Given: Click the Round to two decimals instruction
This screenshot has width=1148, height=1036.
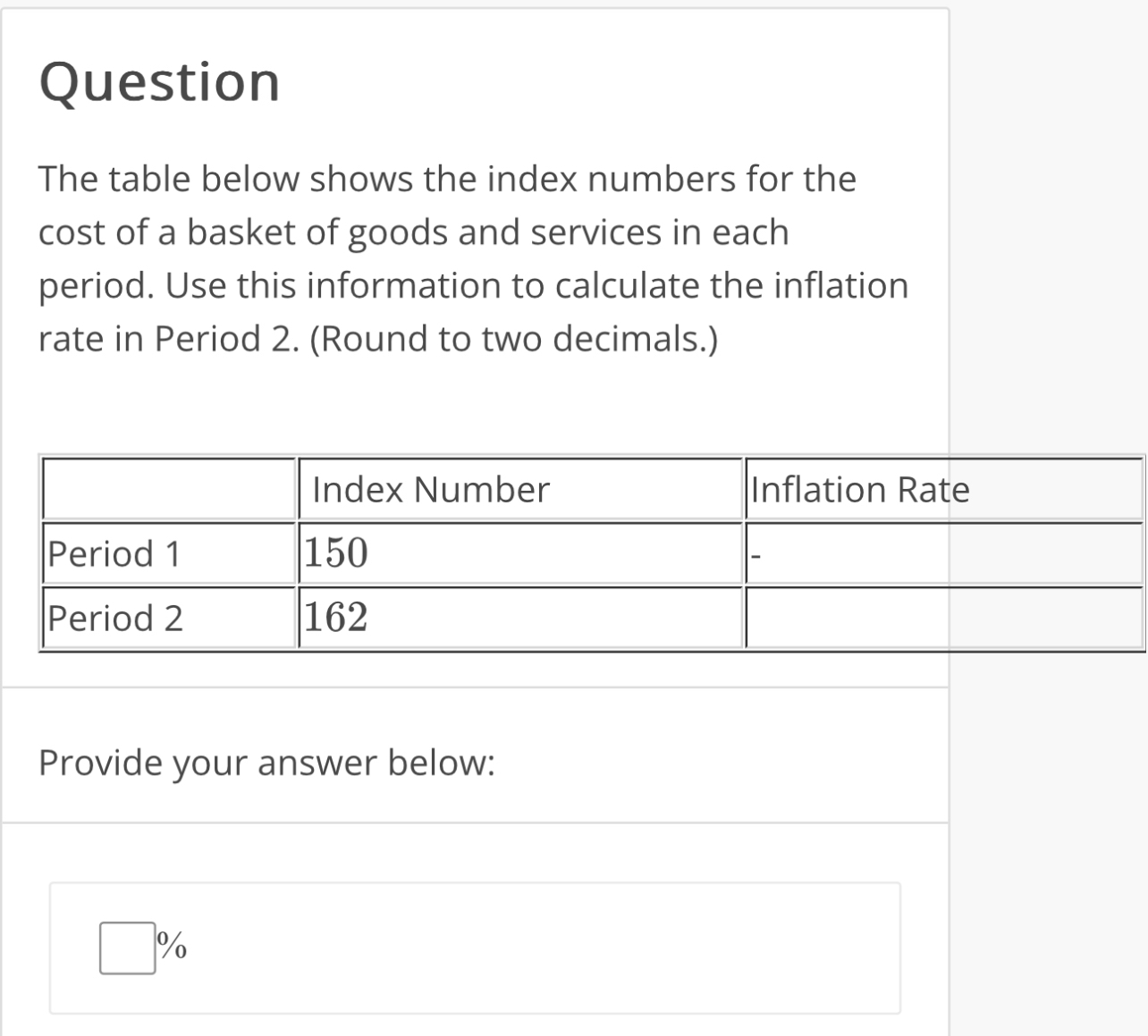Looking at the screenshot, I should (x=519, y=338).
